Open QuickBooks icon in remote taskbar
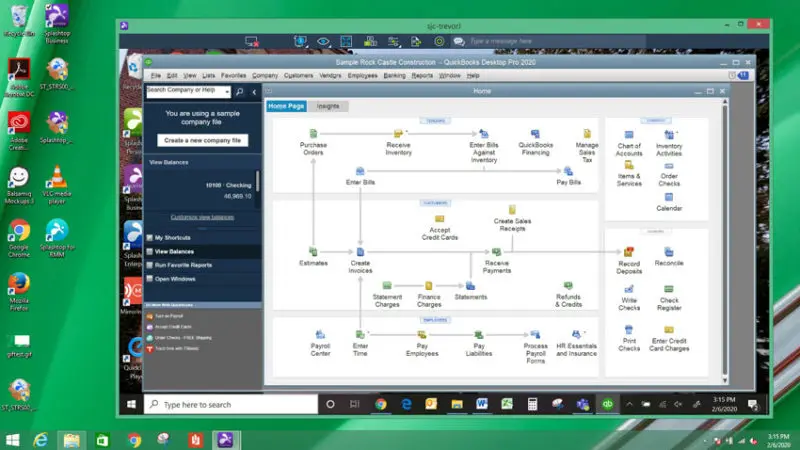The image size is (800, 450). pyautogui.click(x=607, y=404)
